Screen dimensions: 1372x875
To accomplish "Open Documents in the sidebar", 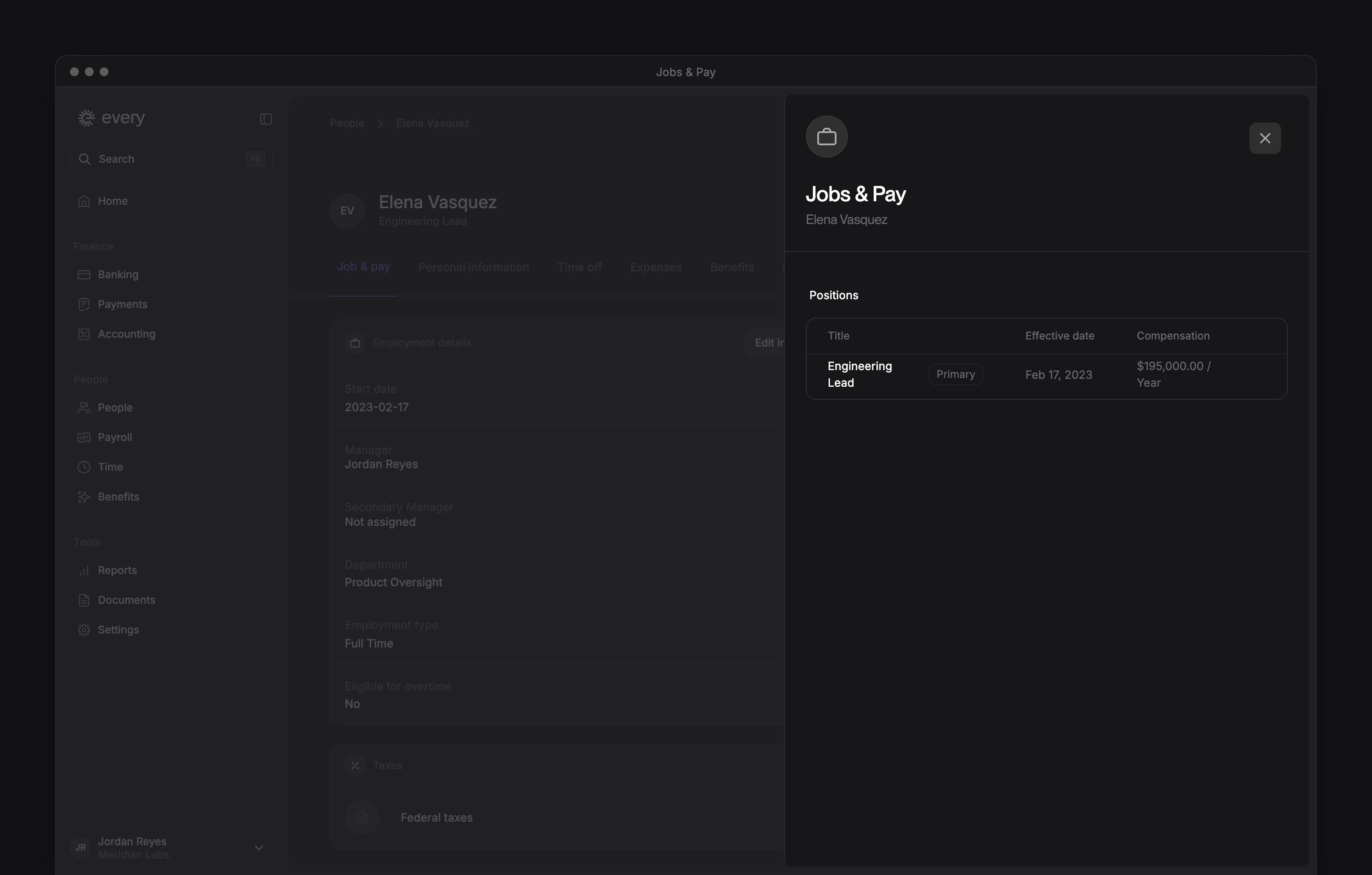I will (x=171, y=600).
